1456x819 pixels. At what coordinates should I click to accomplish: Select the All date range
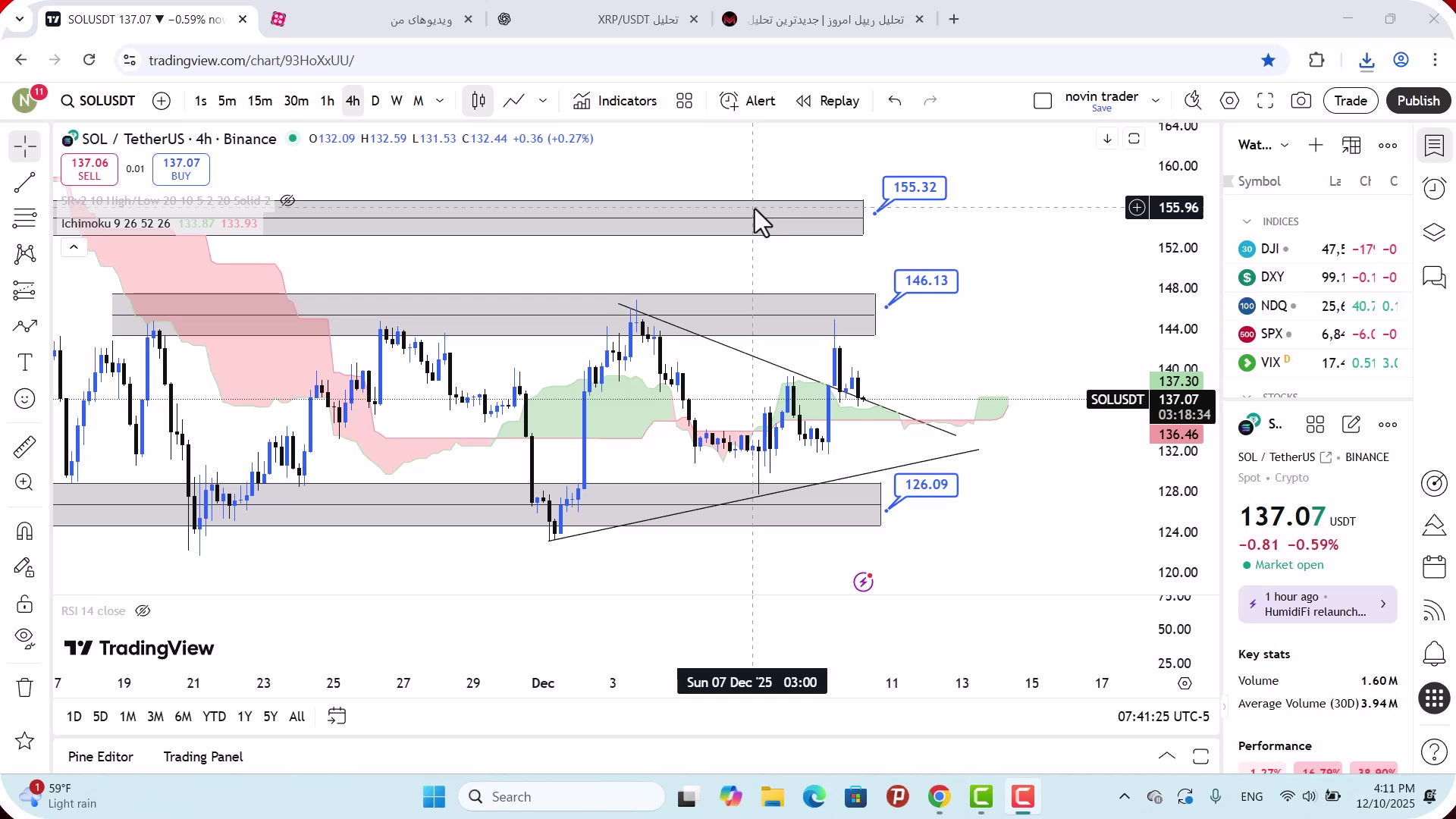pos(297,717)
